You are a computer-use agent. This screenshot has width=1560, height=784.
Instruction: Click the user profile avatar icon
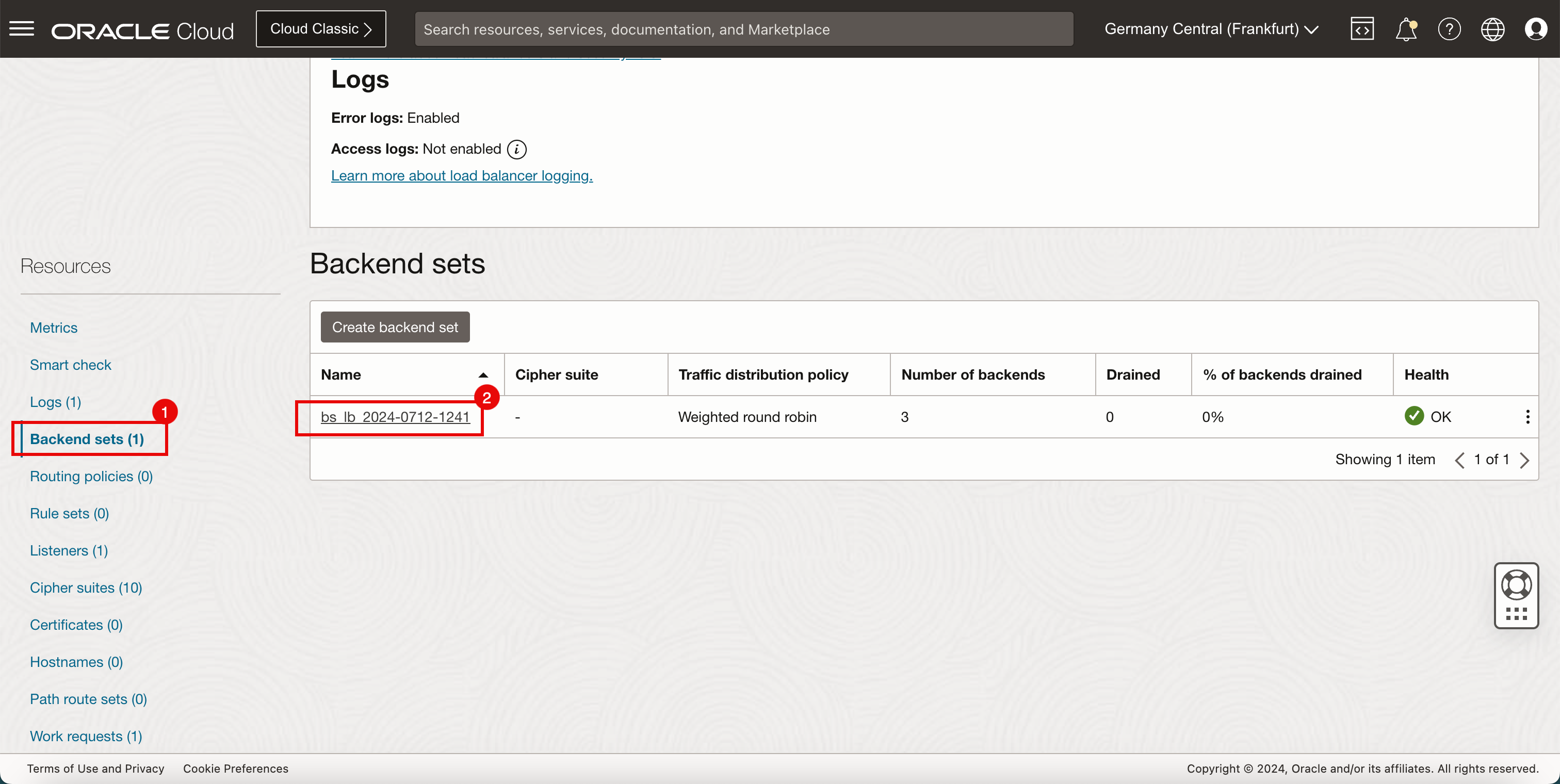point(1537,28)
